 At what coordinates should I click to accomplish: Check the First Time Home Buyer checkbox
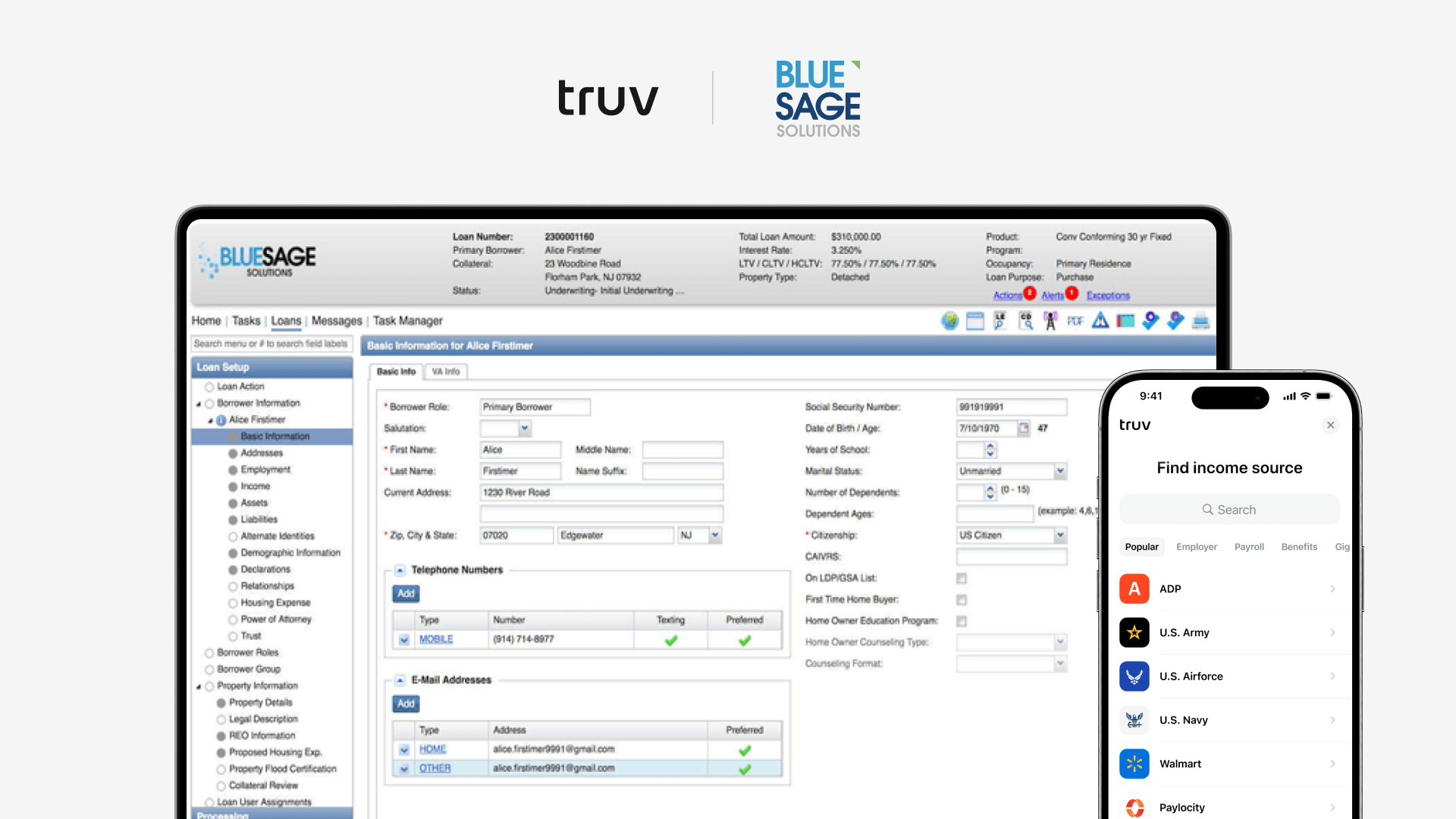pyautogui.click(x=962, y=599)
